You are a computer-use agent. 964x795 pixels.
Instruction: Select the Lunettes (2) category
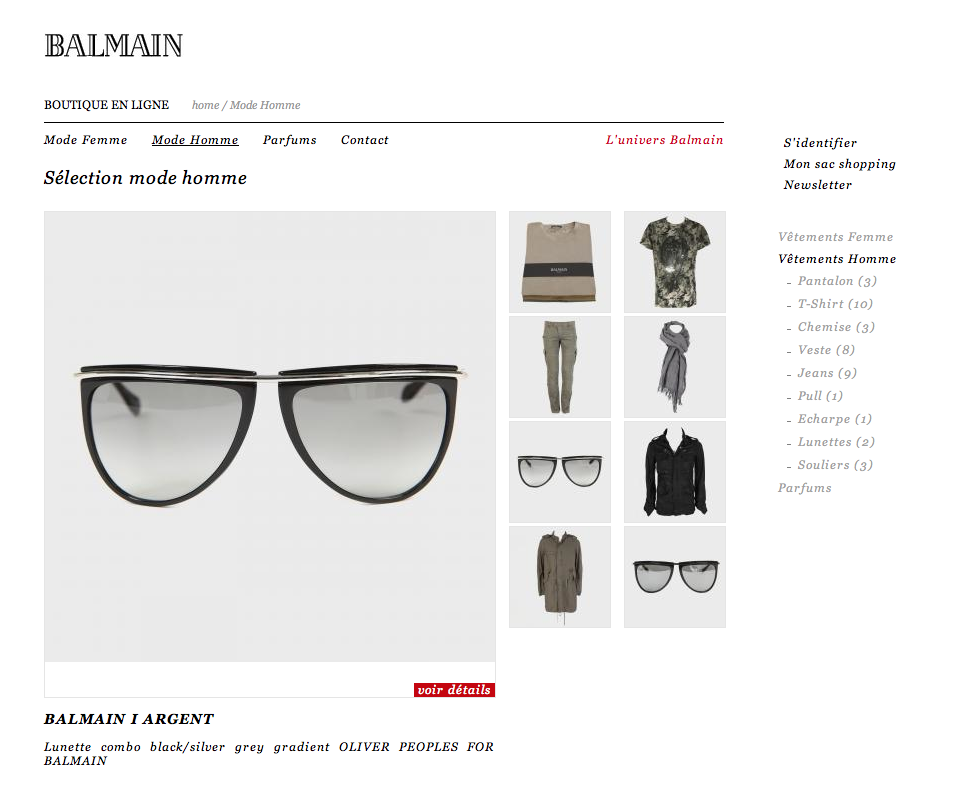tap(836, 442)
